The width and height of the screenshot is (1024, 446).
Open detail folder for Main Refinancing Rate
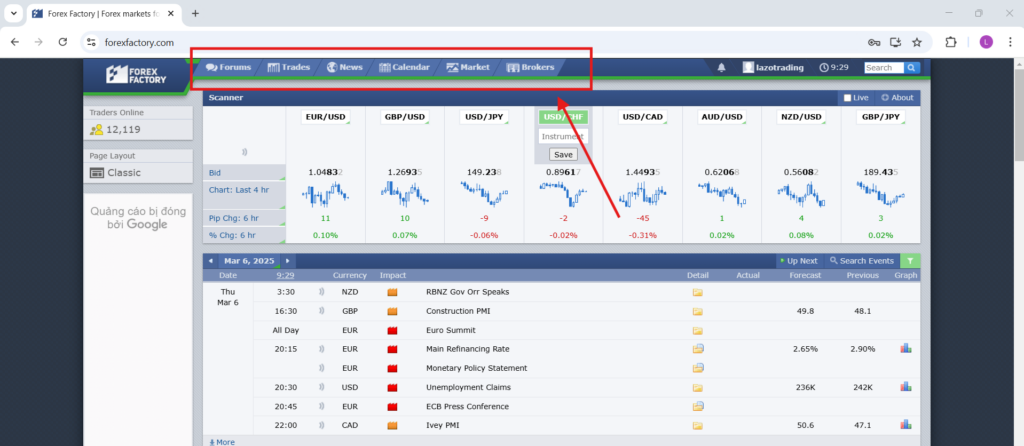point(697,349)
